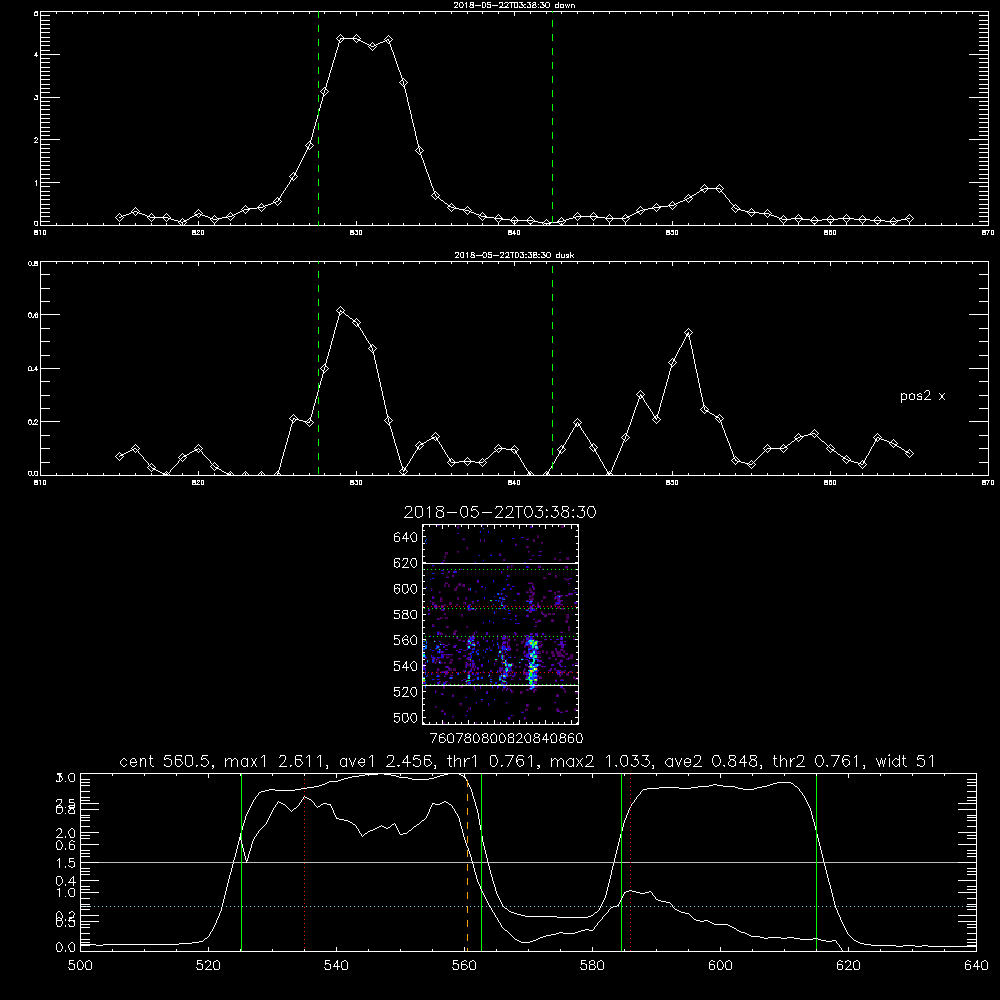Select the green vertical line near 584 in profile plot
Image resolution: width=1000 pixels, height=1000 pixels.
(622, 862)
